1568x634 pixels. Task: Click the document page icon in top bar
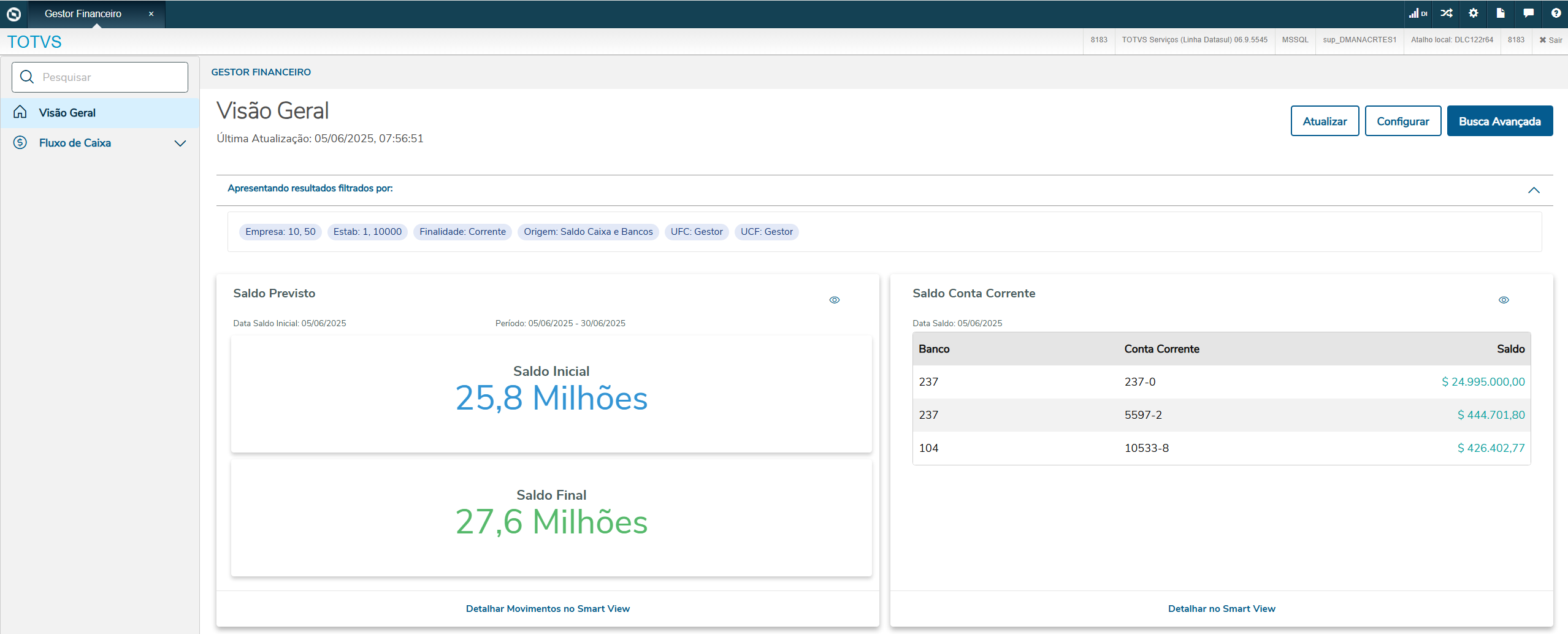point(1501,13)
